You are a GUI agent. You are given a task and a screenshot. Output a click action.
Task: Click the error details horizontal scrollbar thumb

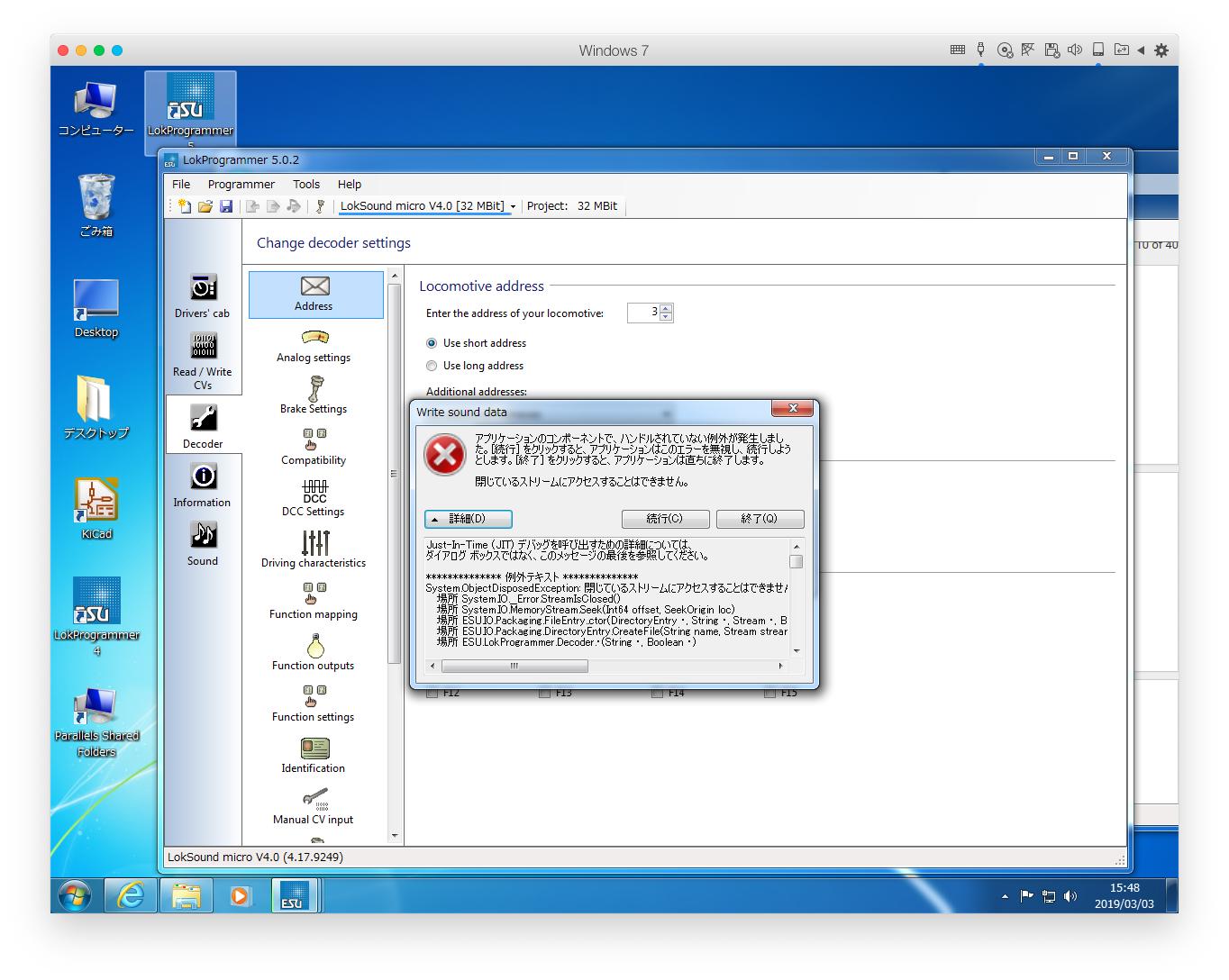(514, 667)
